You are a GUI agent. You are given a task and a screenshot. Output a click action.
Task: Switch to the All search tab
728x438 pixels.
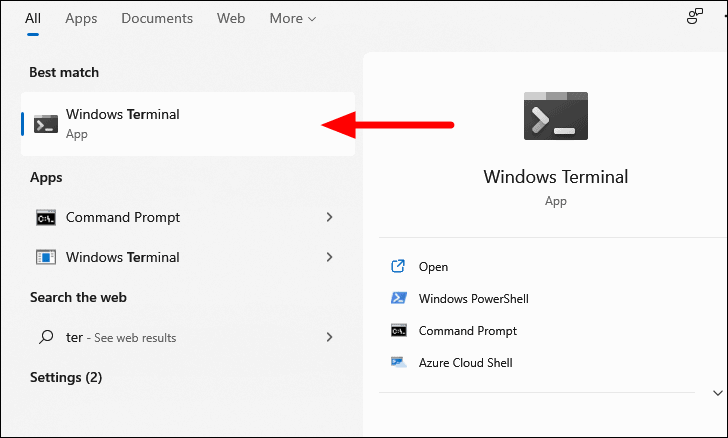click(x=33, y=19)
